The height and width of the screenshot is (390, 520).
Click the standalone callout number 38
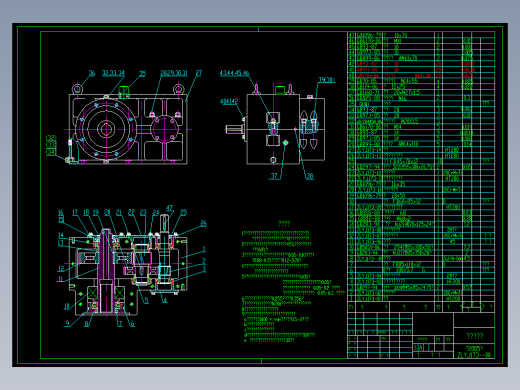tap(310, 176)
